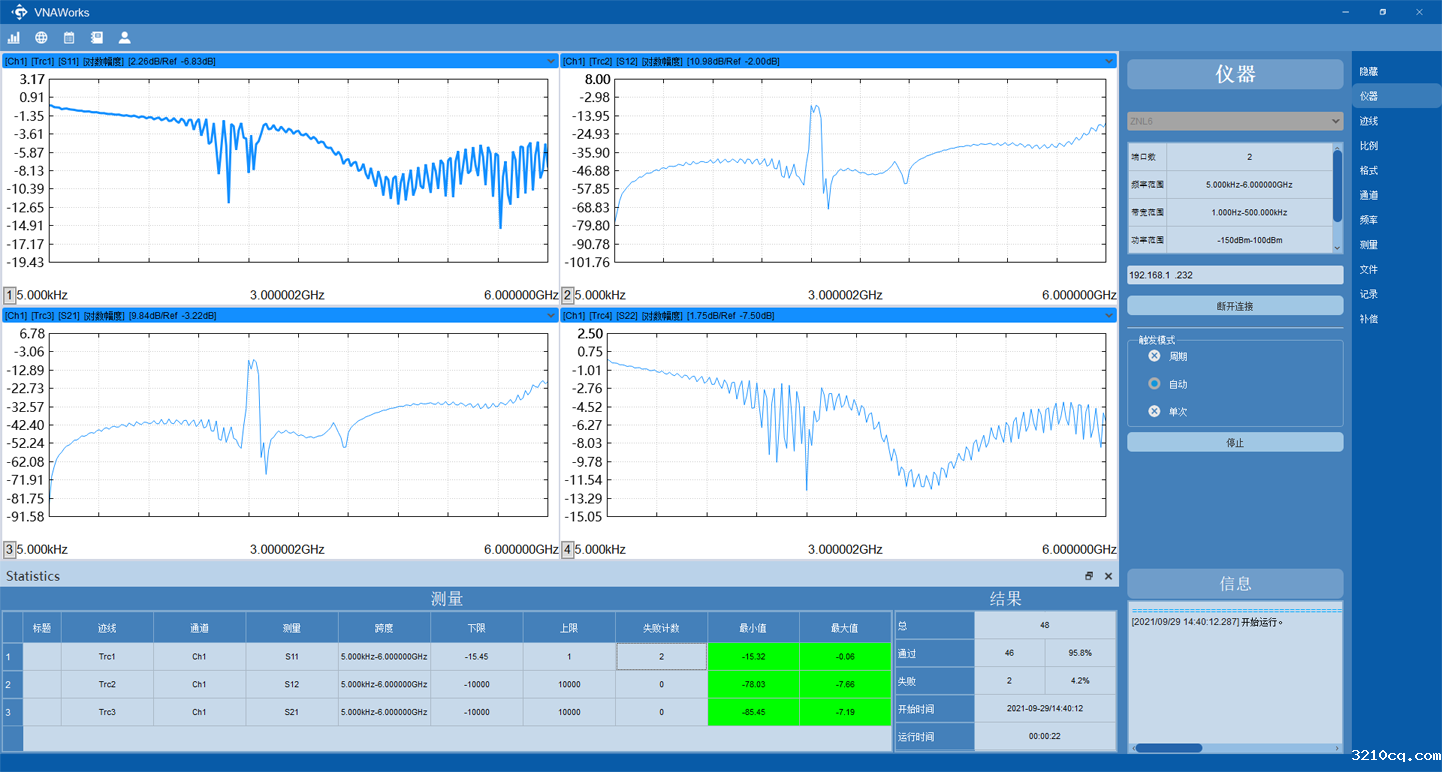
Task: Open the ZNL6 instrument dropdown
Action: (x=1235, y=121)
